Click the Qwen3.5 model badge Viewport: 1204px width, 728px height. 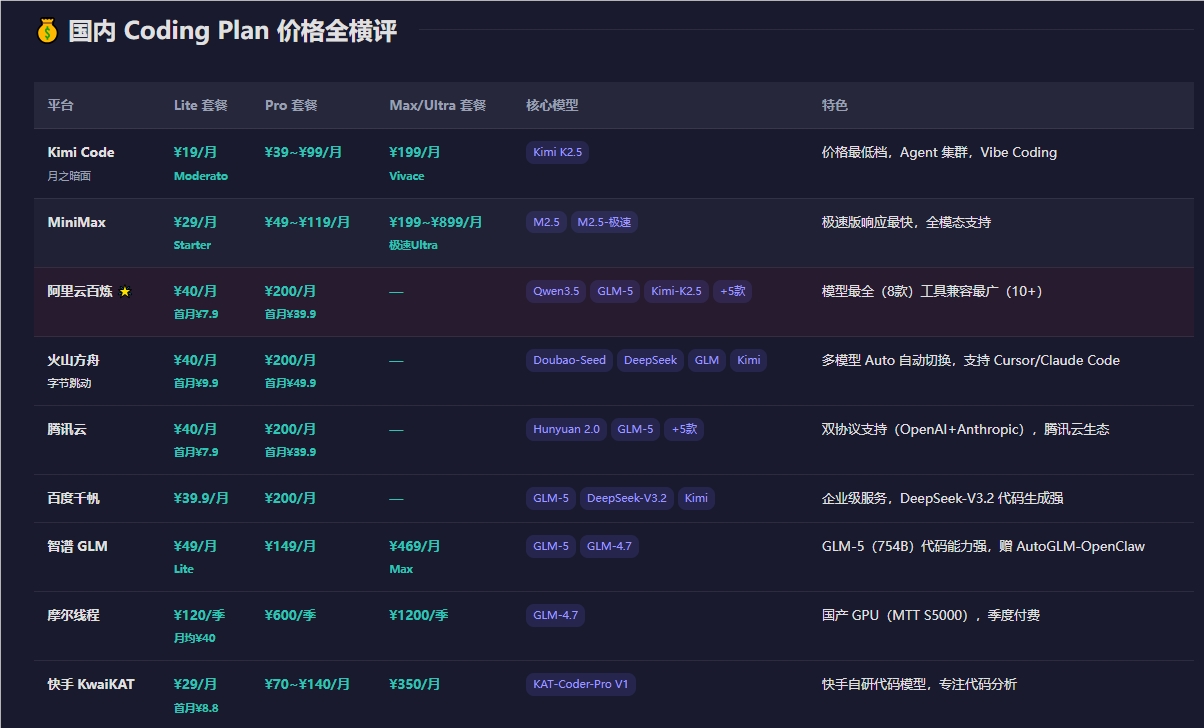(555, 291)
